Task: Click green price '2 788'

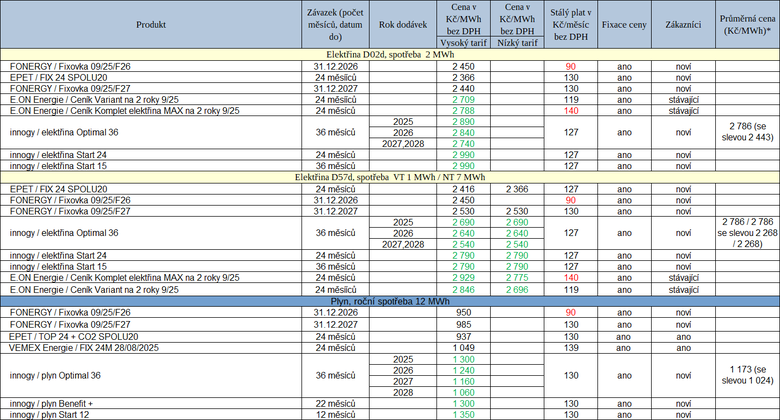Action: [464, 110]
